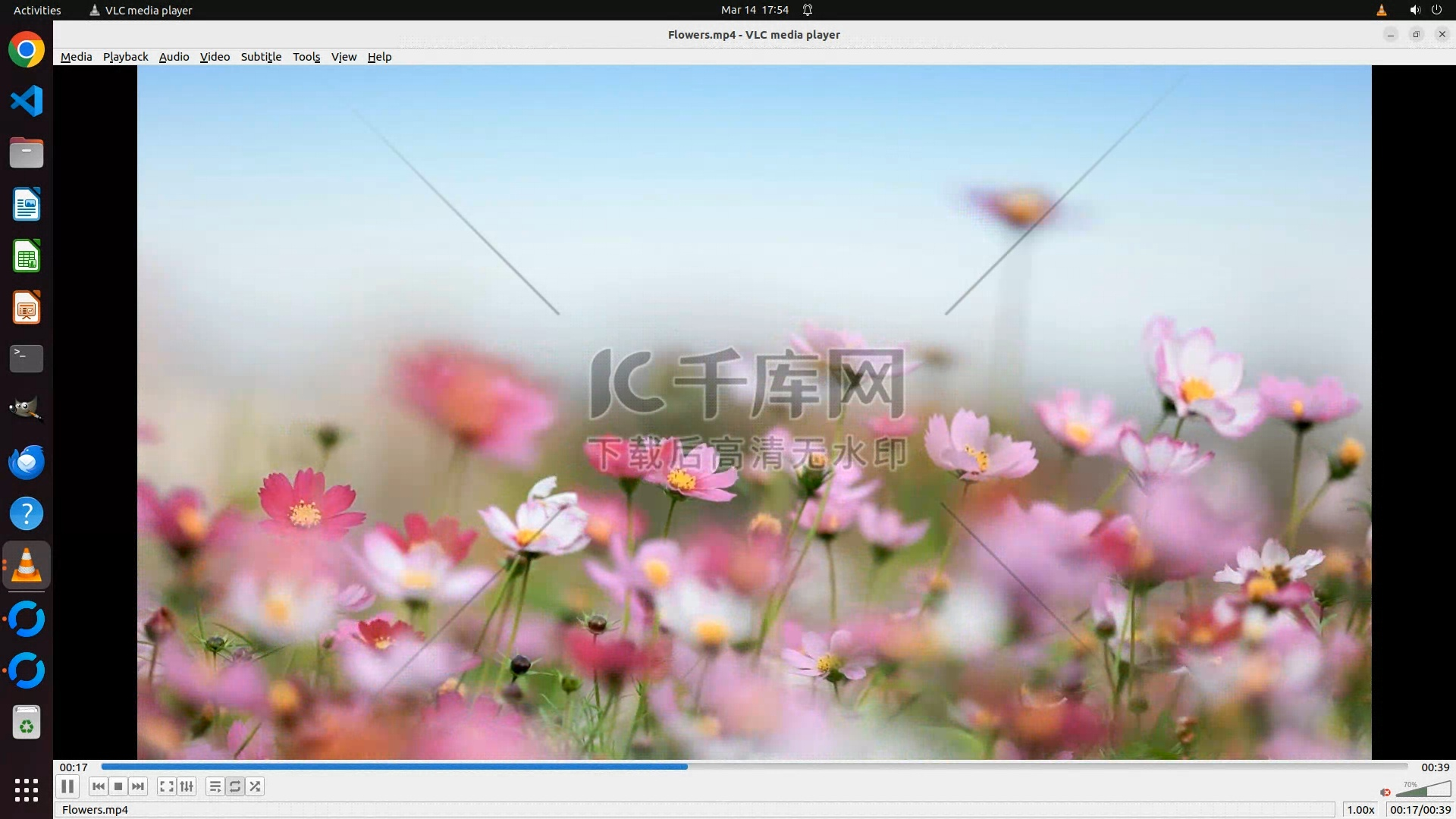1456x819 pixels.
Task: Click the elapsed/total time 00:17/00:39 label
Action: pos(1420,810)
